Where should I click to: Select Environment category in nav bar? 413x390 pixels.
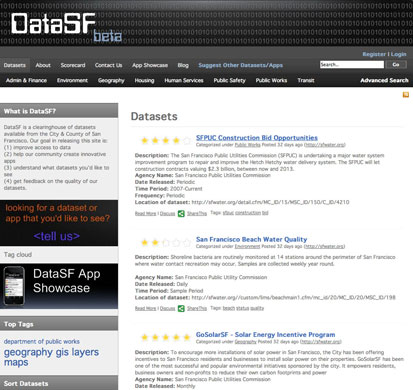(x=72, y=80)
